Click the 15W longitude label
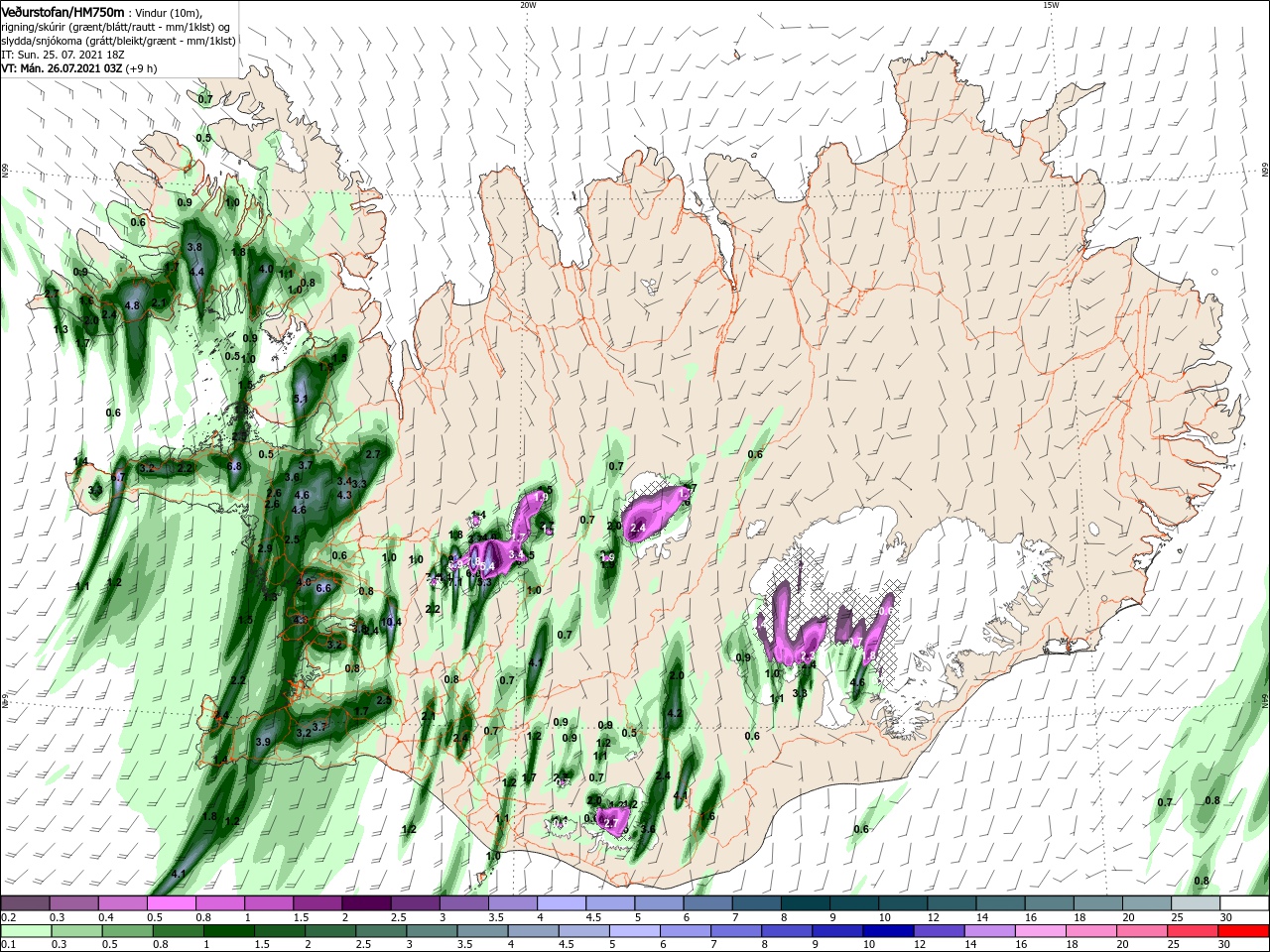The height and width of the screenshot is (952, 1270). 1051,5
